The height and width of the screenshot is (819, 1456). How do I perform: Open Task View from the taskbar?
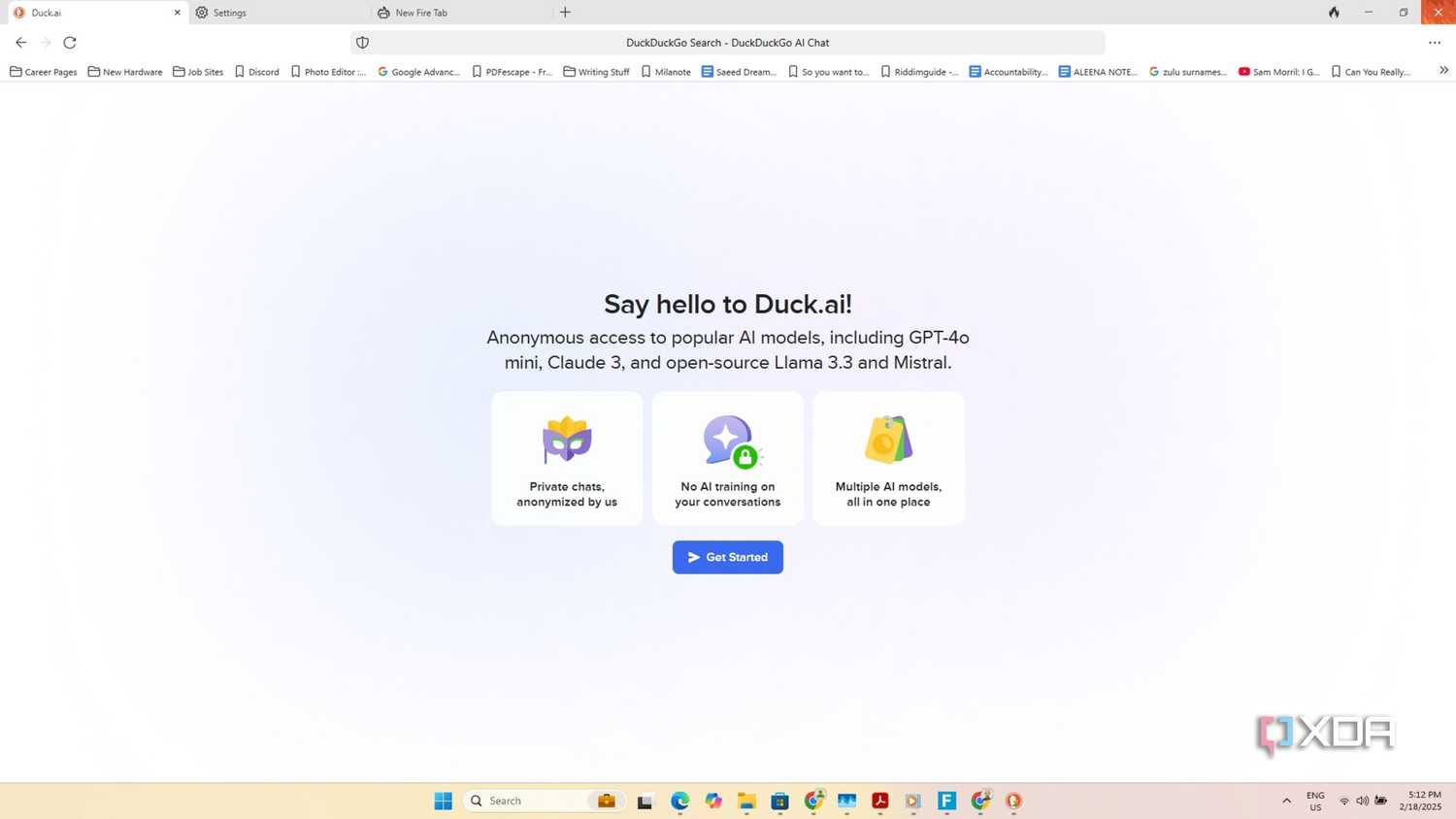coord(645,801)
